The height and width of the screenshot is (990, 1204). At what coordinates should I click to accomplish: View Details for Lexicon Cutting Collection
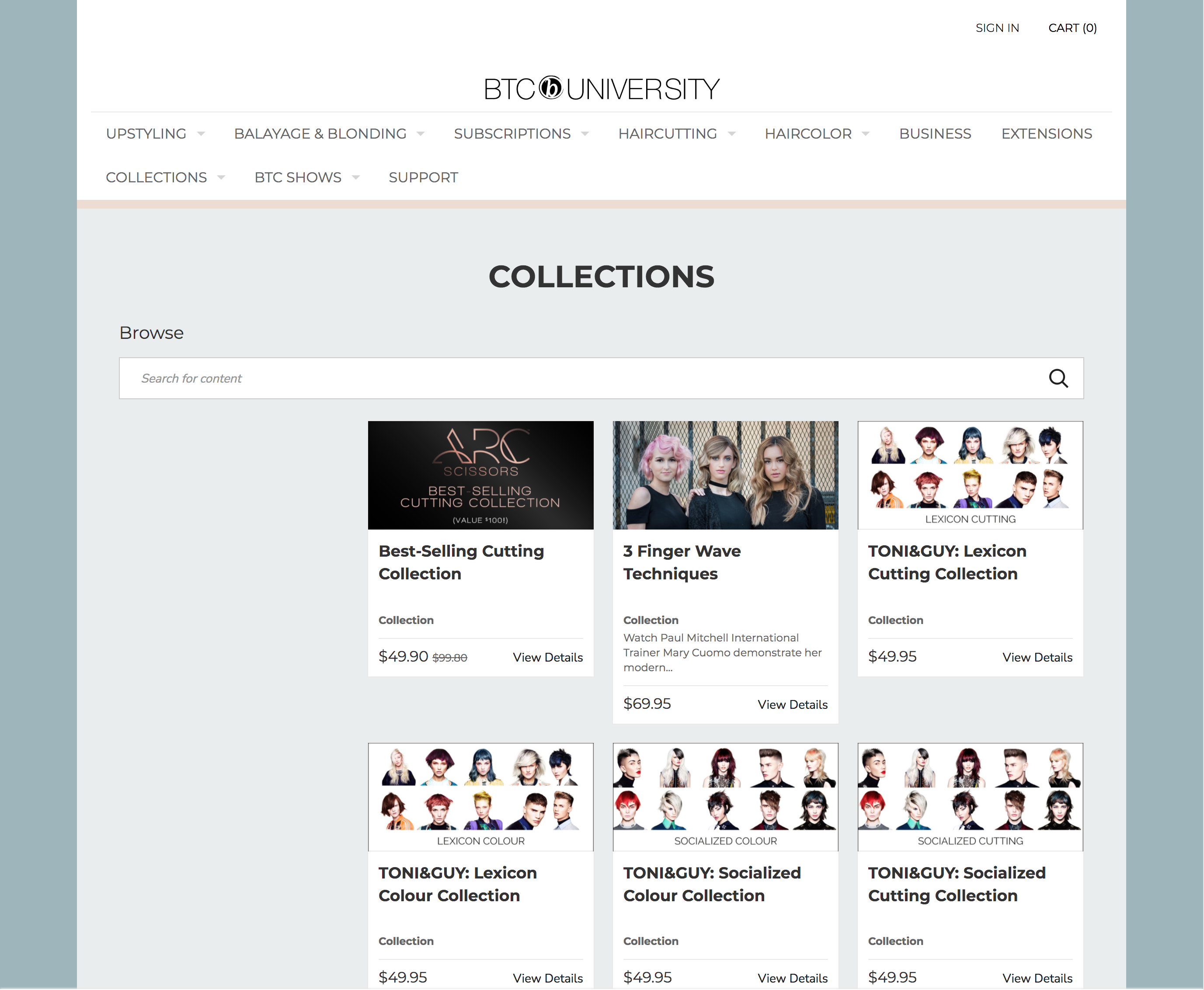1037,657
